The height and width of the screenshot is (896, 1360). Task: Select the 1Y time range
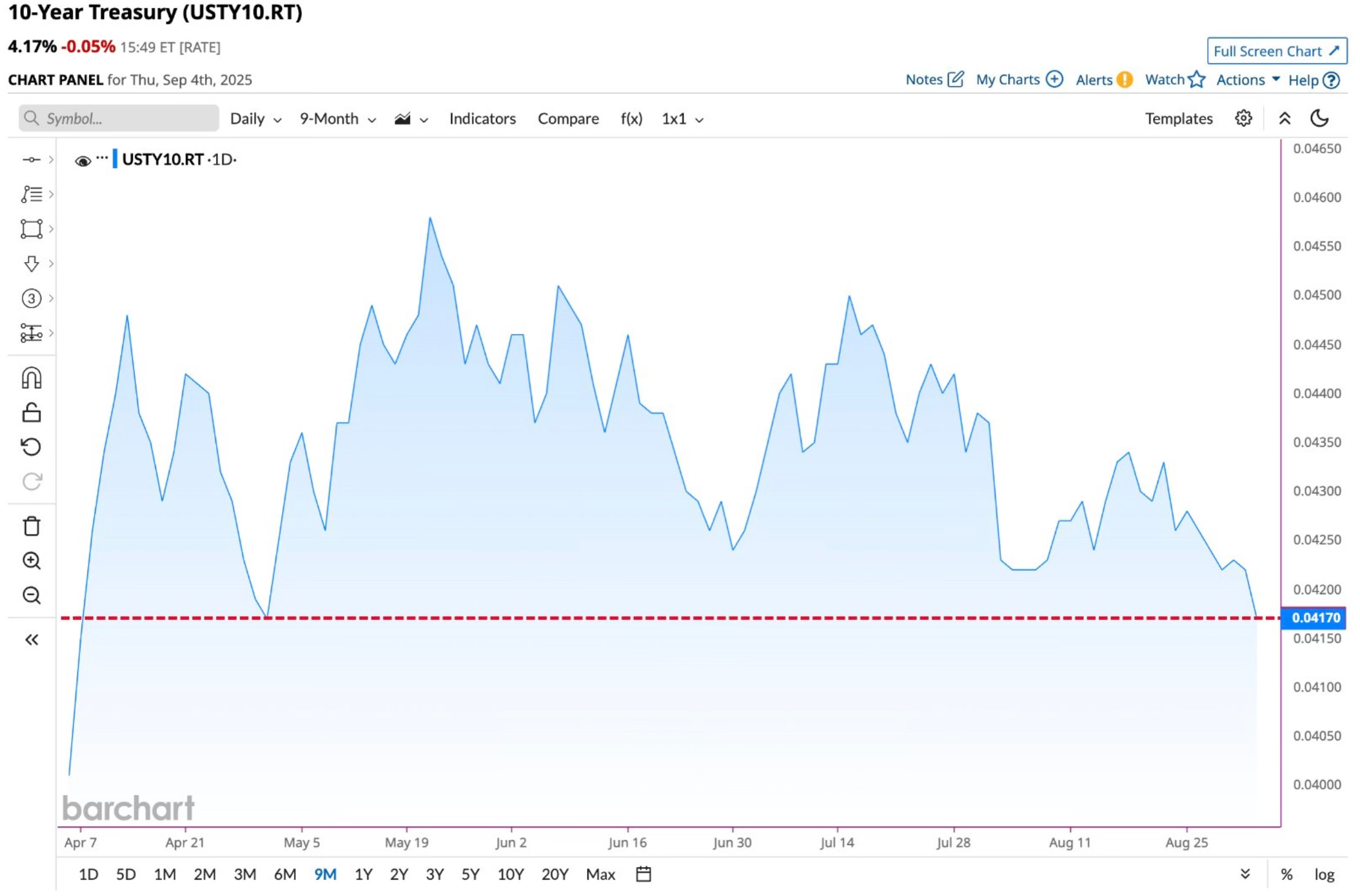(x=363, y=874)
